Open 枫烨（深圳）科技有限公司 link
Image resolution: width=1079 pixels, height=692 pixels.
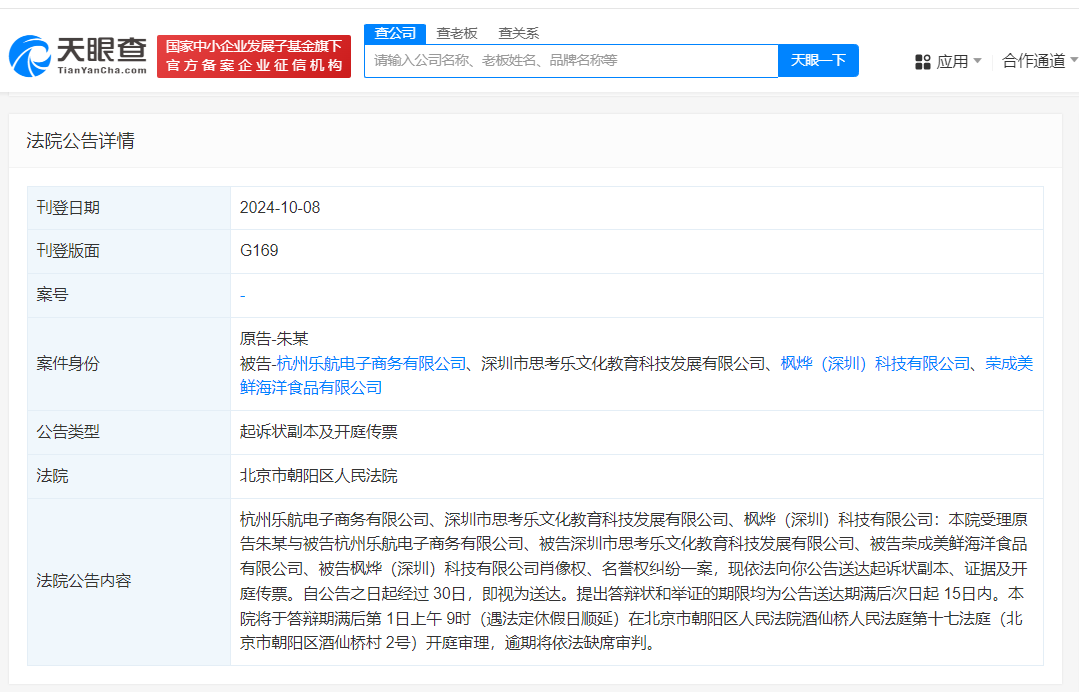coord(875,363)
